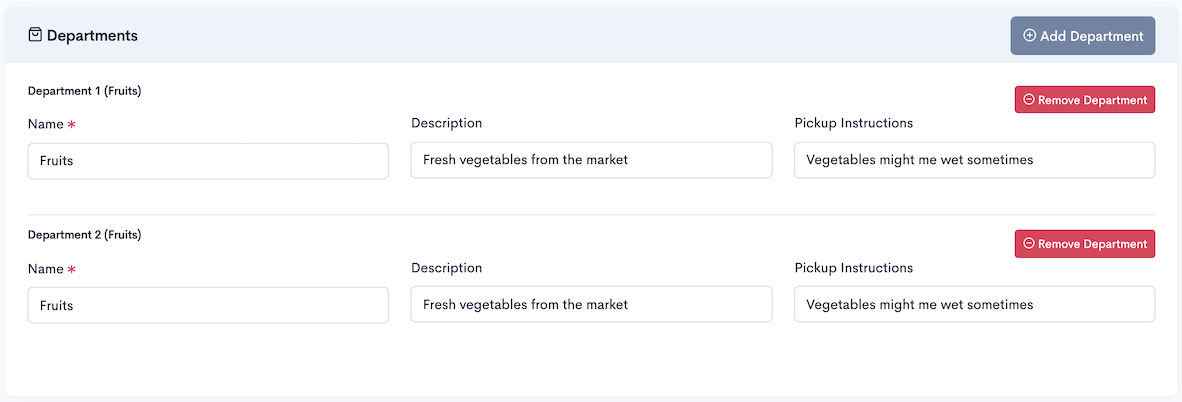Click the Department 1 (Fruits) heading

click(x=84, y=91)
